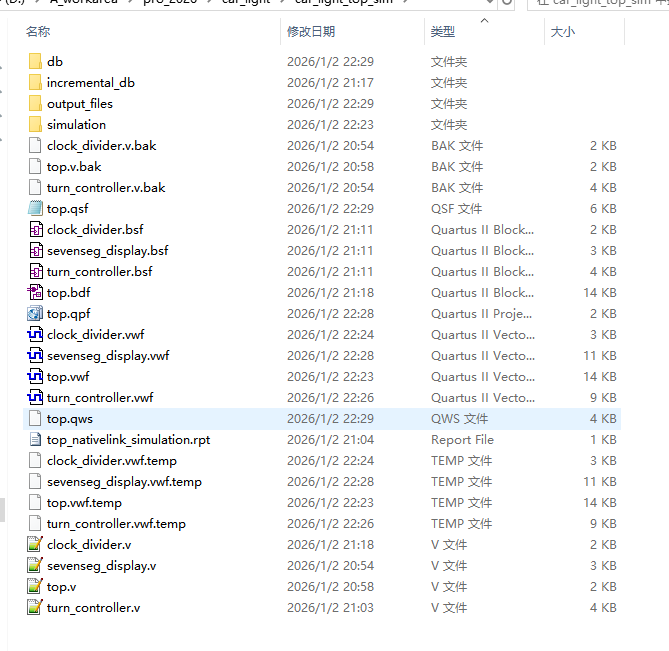Viewport: 669px width, 651px height.
Task: Click 2026/1/2 22:26 date of turn_controller.vwf
Action: 330,398
